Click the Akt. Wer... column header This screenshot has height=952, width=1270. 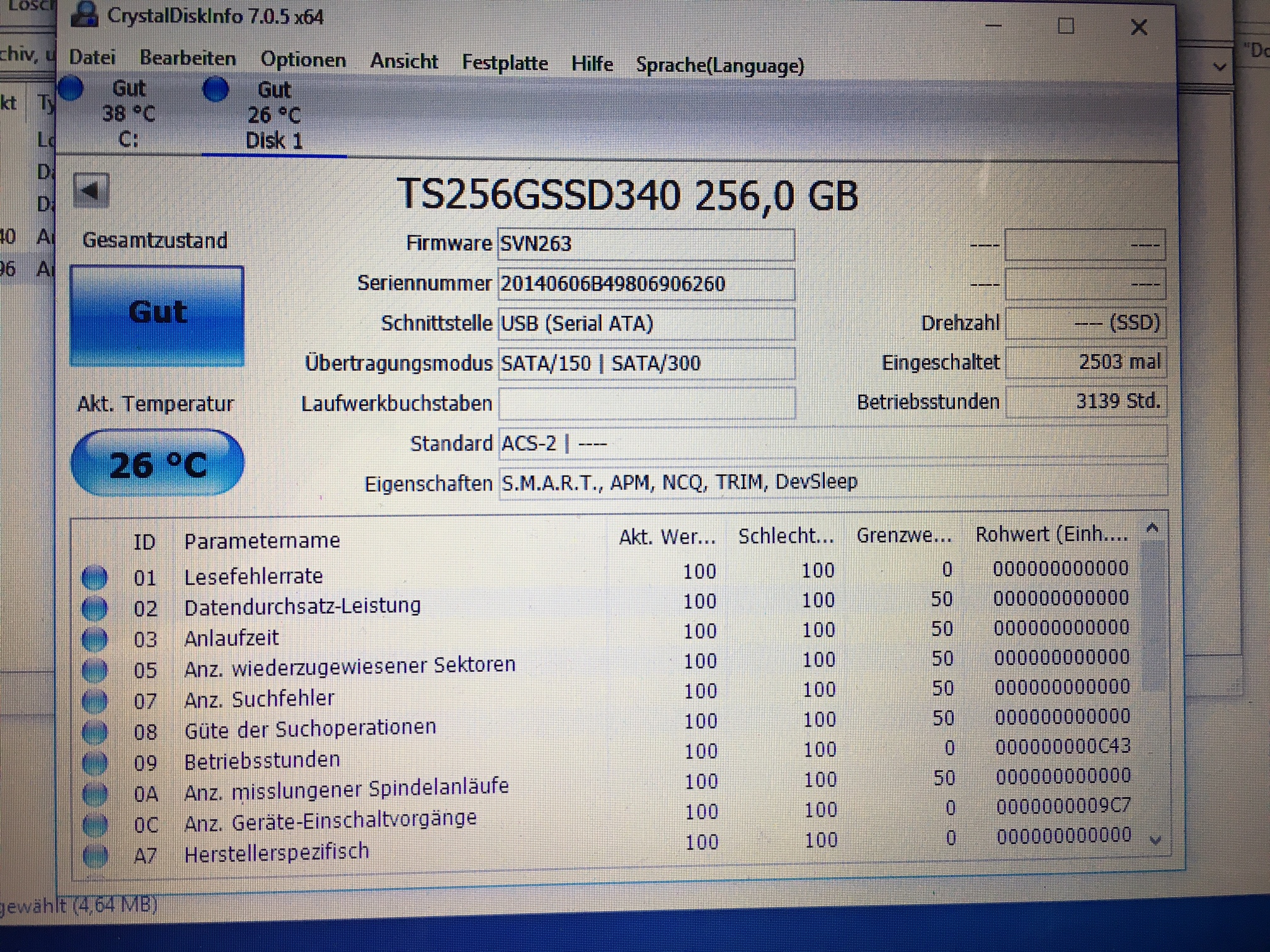(667, 537)
